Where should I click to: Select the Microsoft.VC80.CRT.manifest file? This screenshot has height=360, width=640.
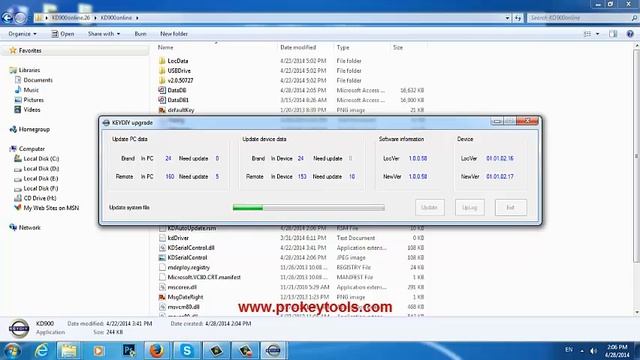coord(204,277)
